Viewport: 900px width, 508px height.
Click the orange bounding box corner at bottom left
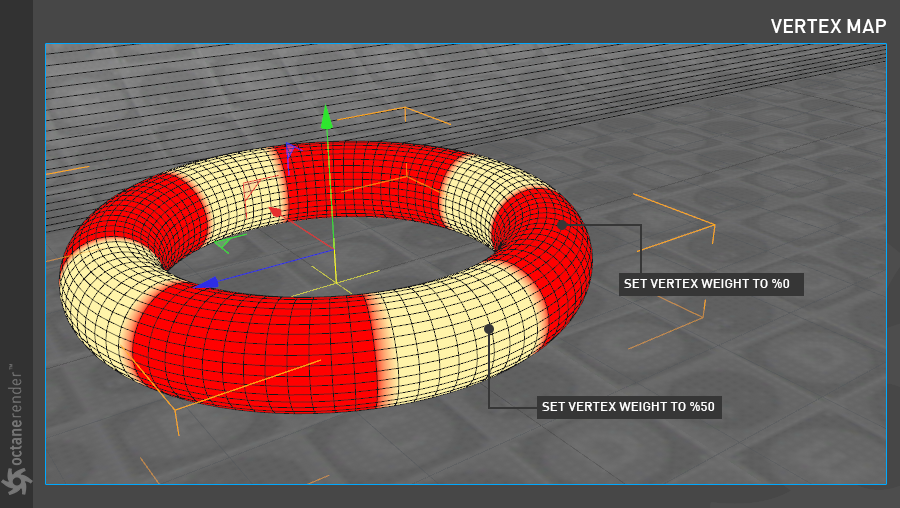[x=176, y=409]
